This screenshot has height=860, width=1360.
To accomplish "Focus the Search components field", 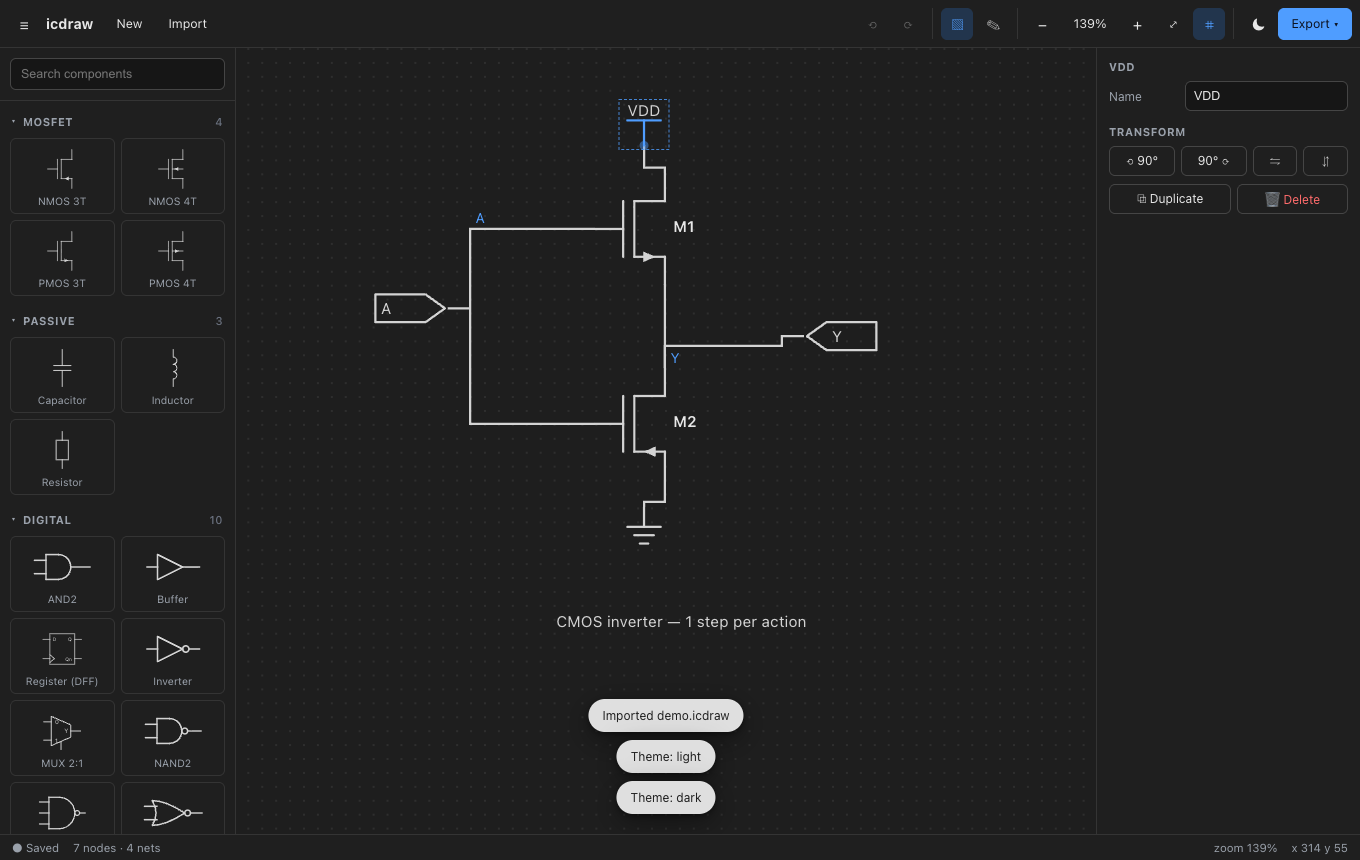I will pos(117,74).
